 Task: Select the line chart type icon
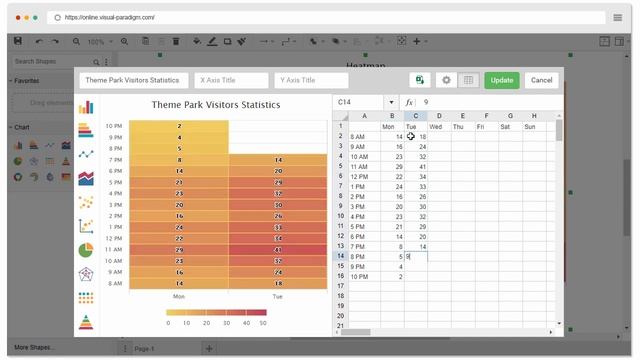tap(86, 154)
